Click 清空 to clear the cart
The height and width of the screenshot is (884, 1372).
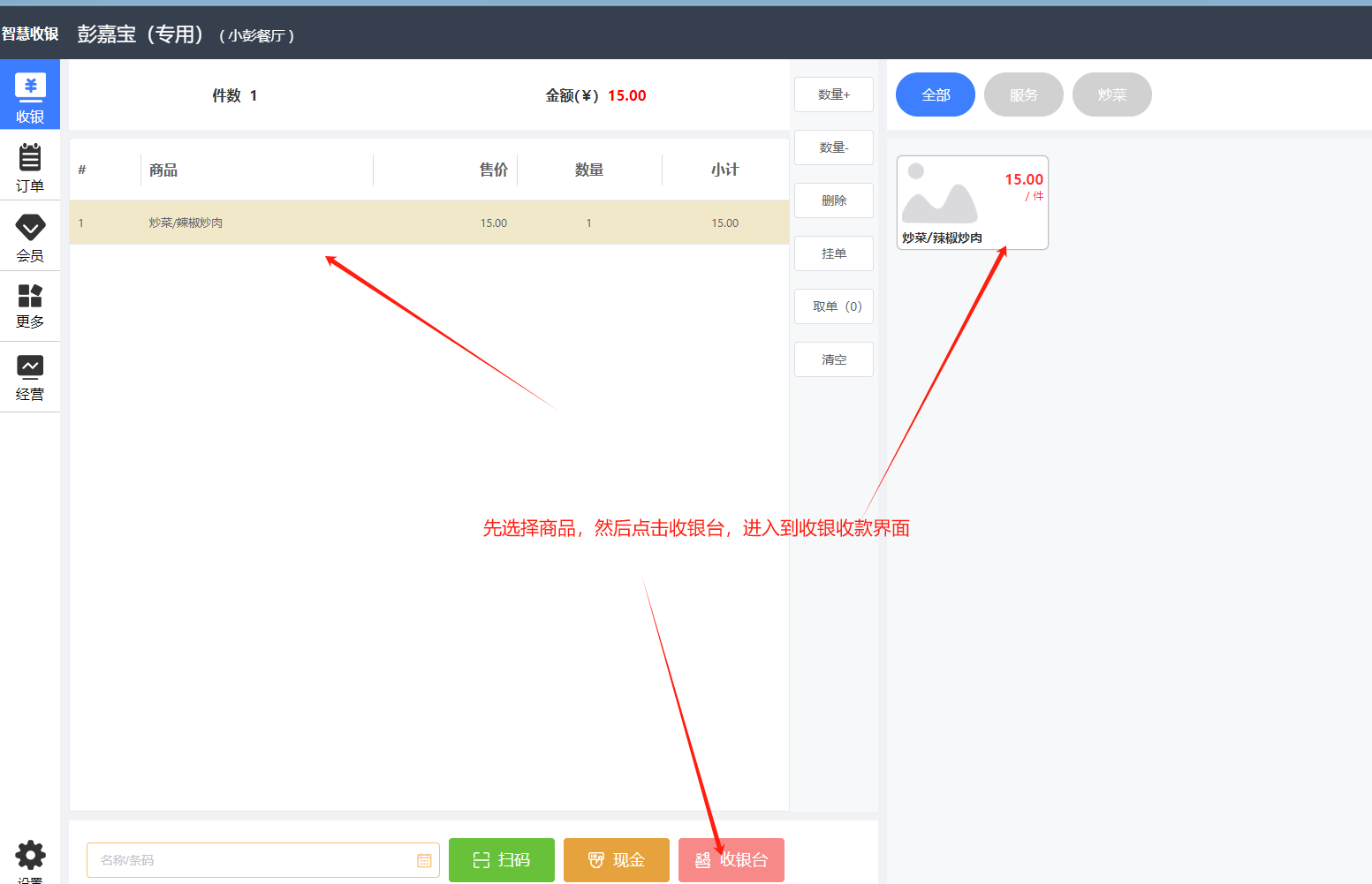coord(833,359)
